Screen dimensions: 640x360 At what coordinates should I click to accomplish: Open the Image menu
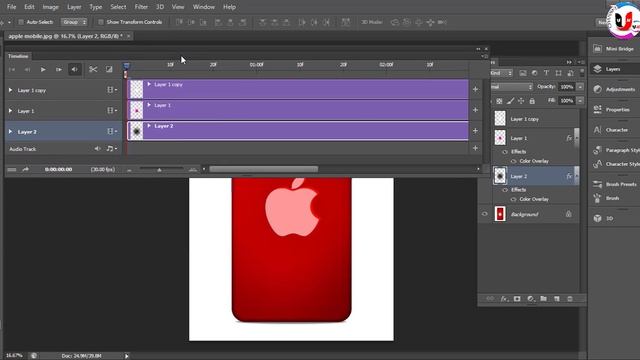(51, 7)
